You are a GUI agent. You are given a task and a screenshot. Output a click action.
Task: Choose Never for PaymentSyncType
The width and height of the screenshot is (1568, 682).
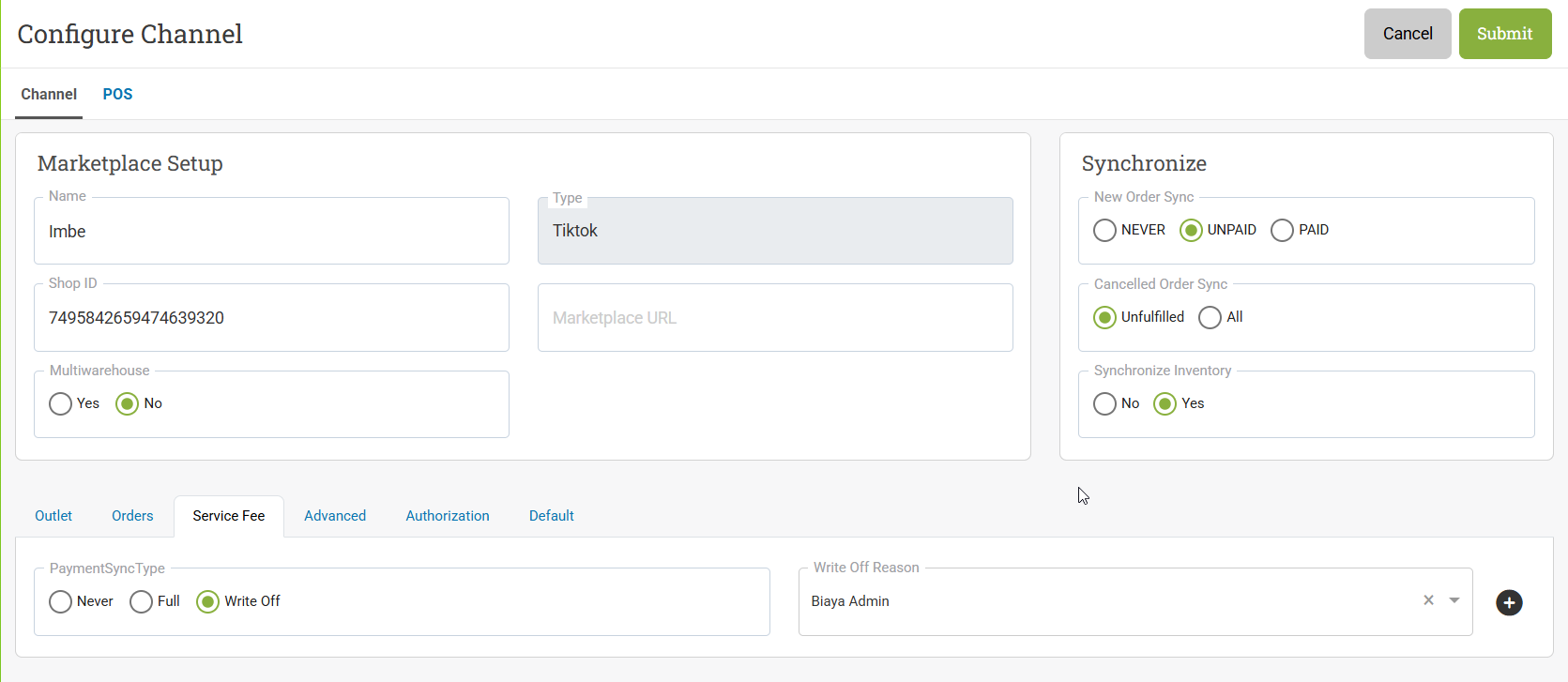pyautogui.click(x=61, y=601)
